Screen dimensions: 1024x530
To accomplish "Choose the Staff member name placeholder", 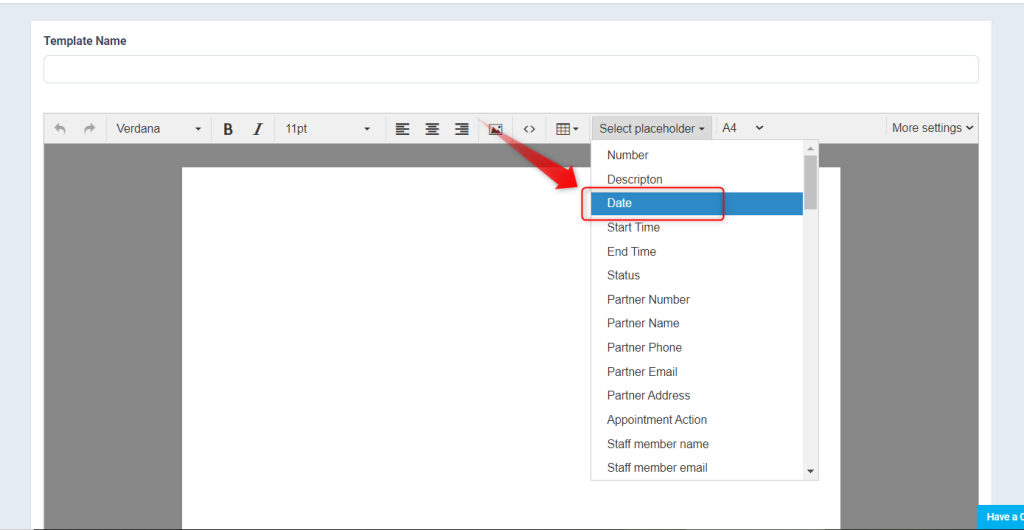I will 697,444.
